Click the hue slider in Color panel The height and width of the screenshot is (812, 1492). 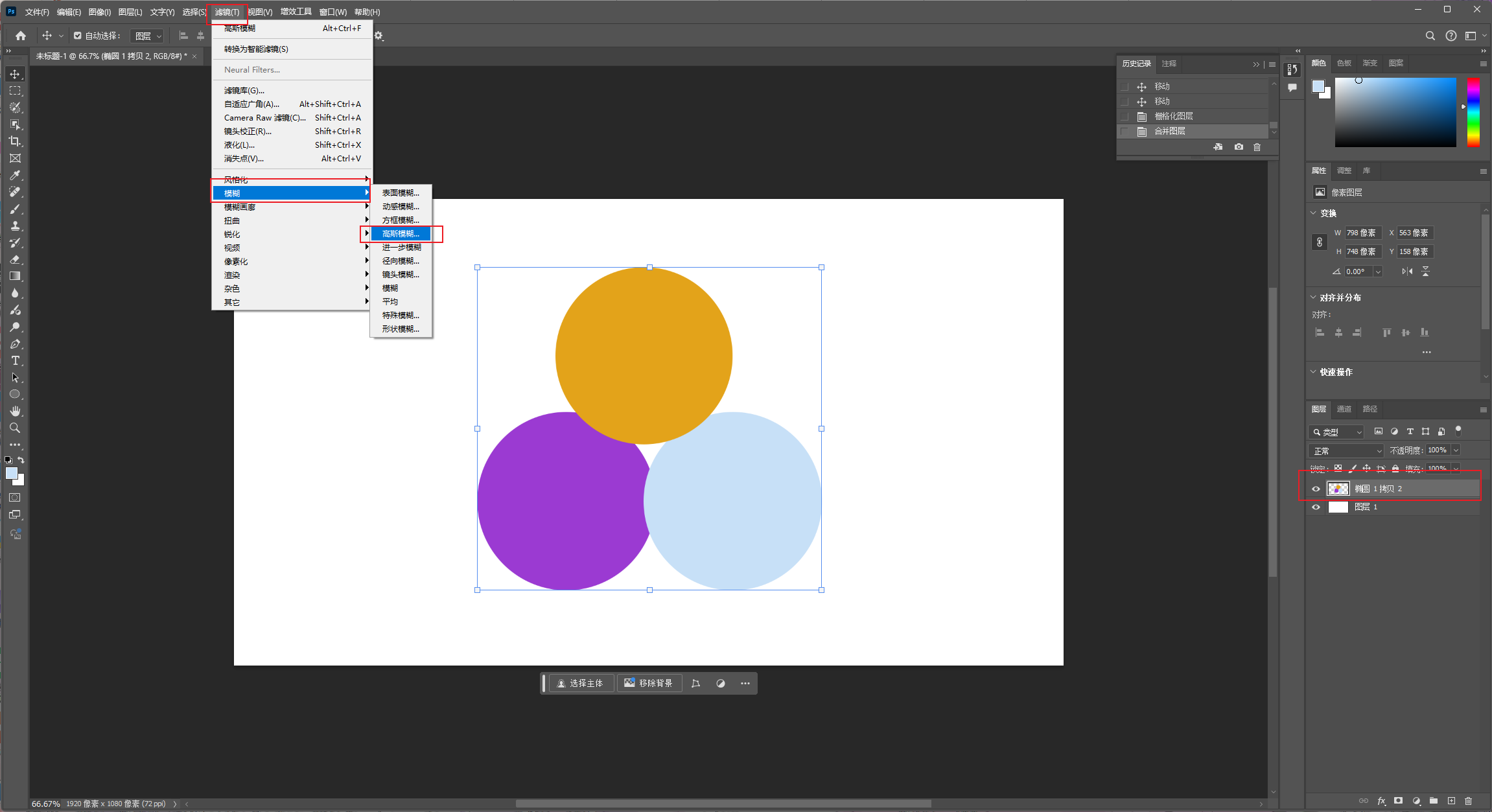pos(1473,112)
